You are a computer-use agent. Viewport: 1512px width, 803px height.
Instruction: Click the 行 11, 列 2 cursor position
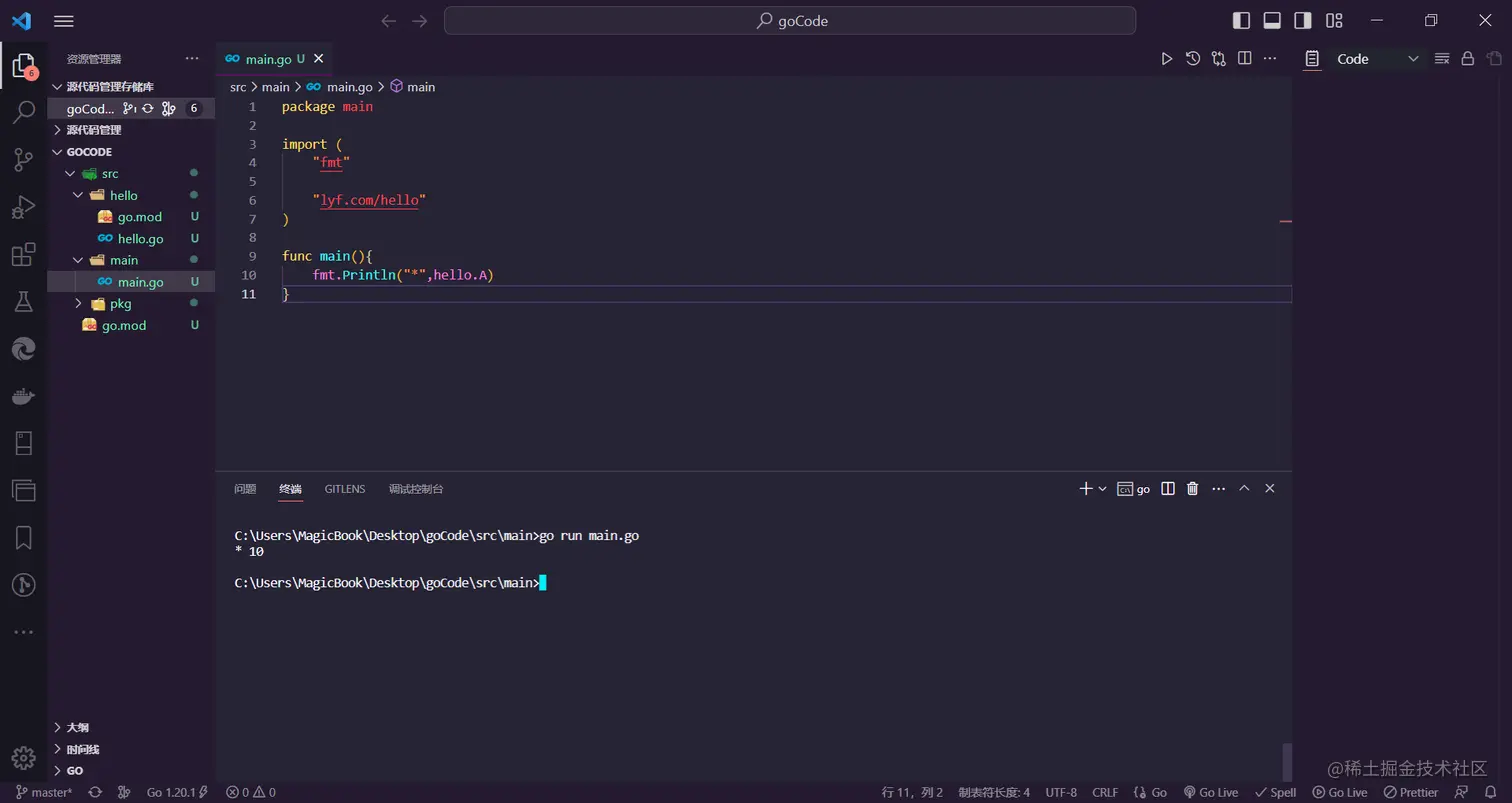[912, 792]
